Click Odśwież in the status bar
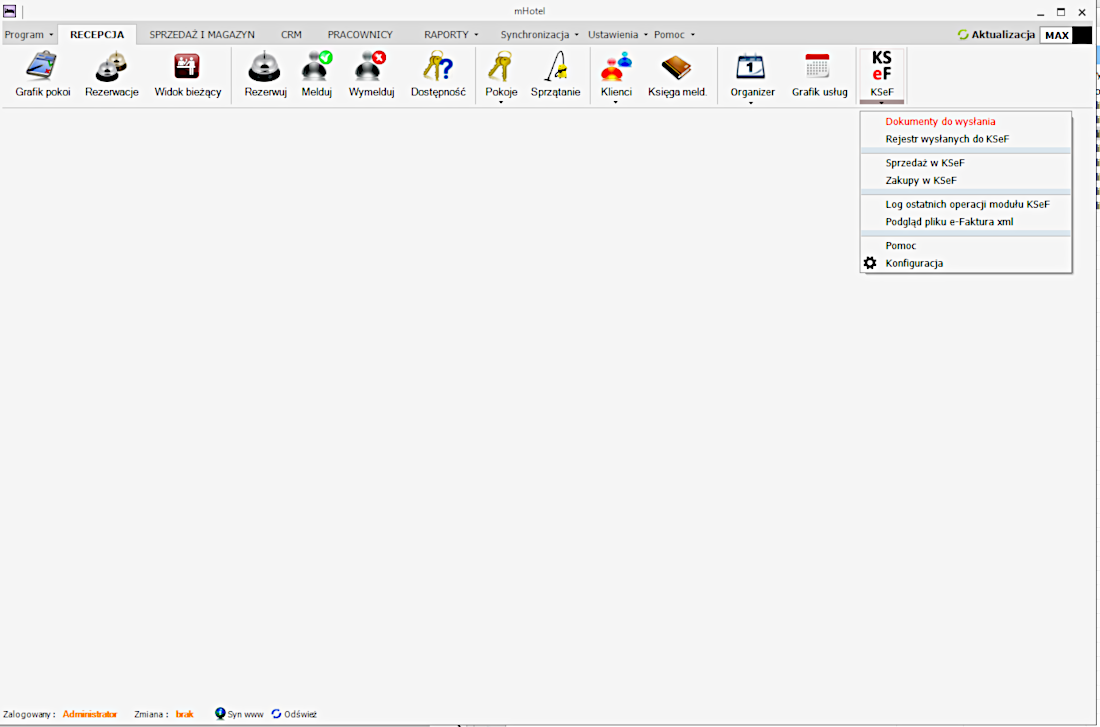 (299, 715)
